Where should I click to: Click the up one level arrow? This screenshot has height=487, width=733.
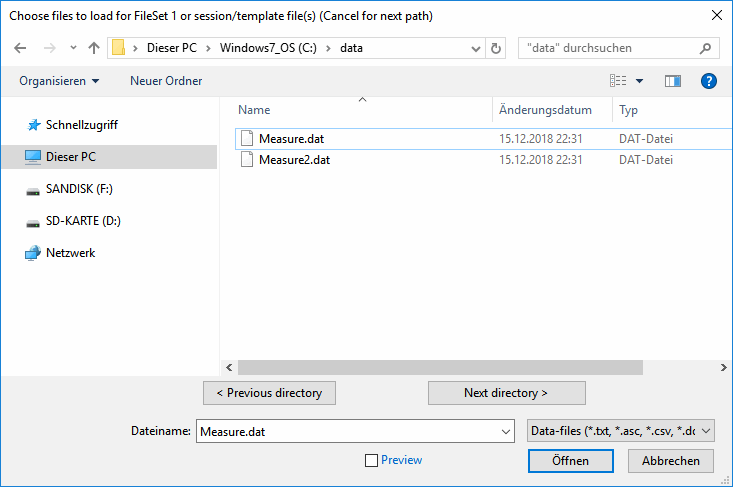pyautogui.click(x=94, y=48)
